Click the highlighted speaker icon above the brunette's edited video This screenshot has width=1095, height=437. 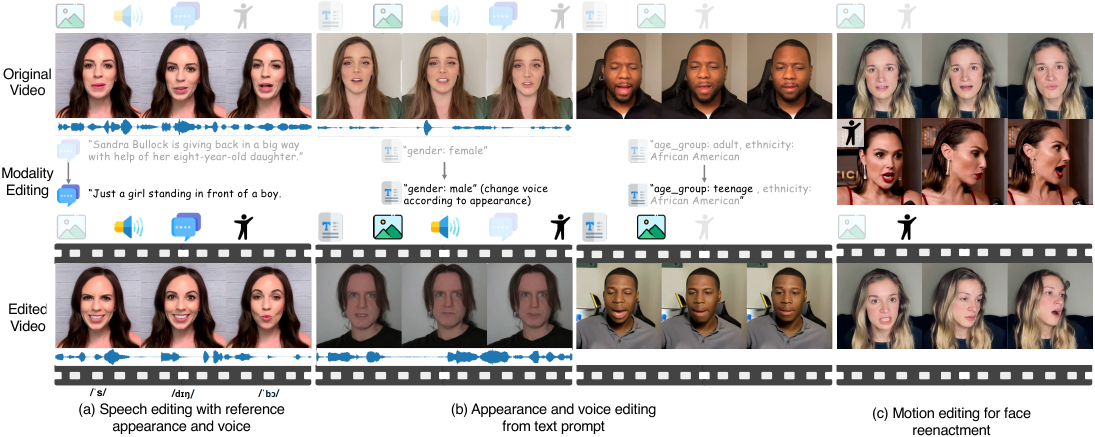(x=127, y=227)
